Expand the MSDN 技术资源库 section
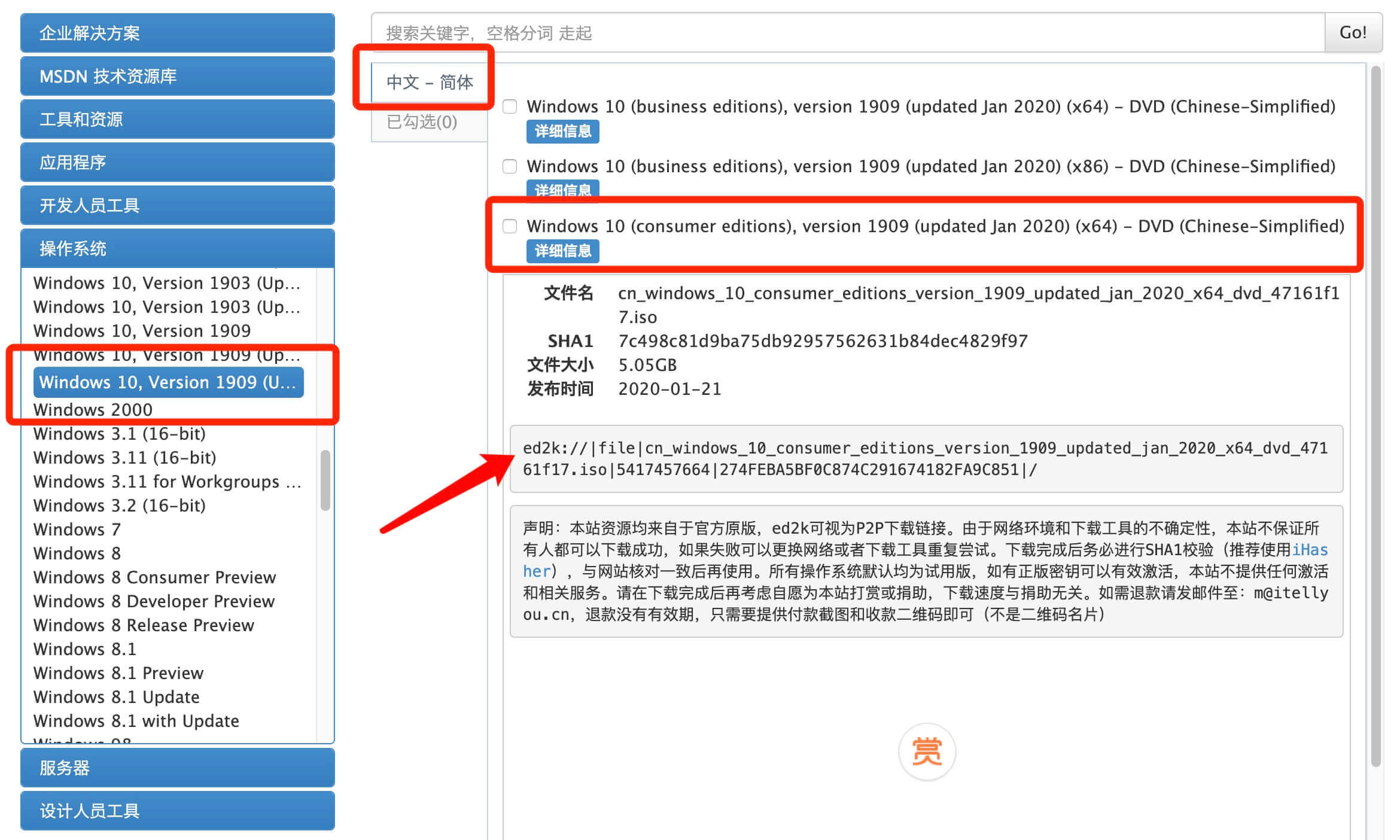 point(177,76)
